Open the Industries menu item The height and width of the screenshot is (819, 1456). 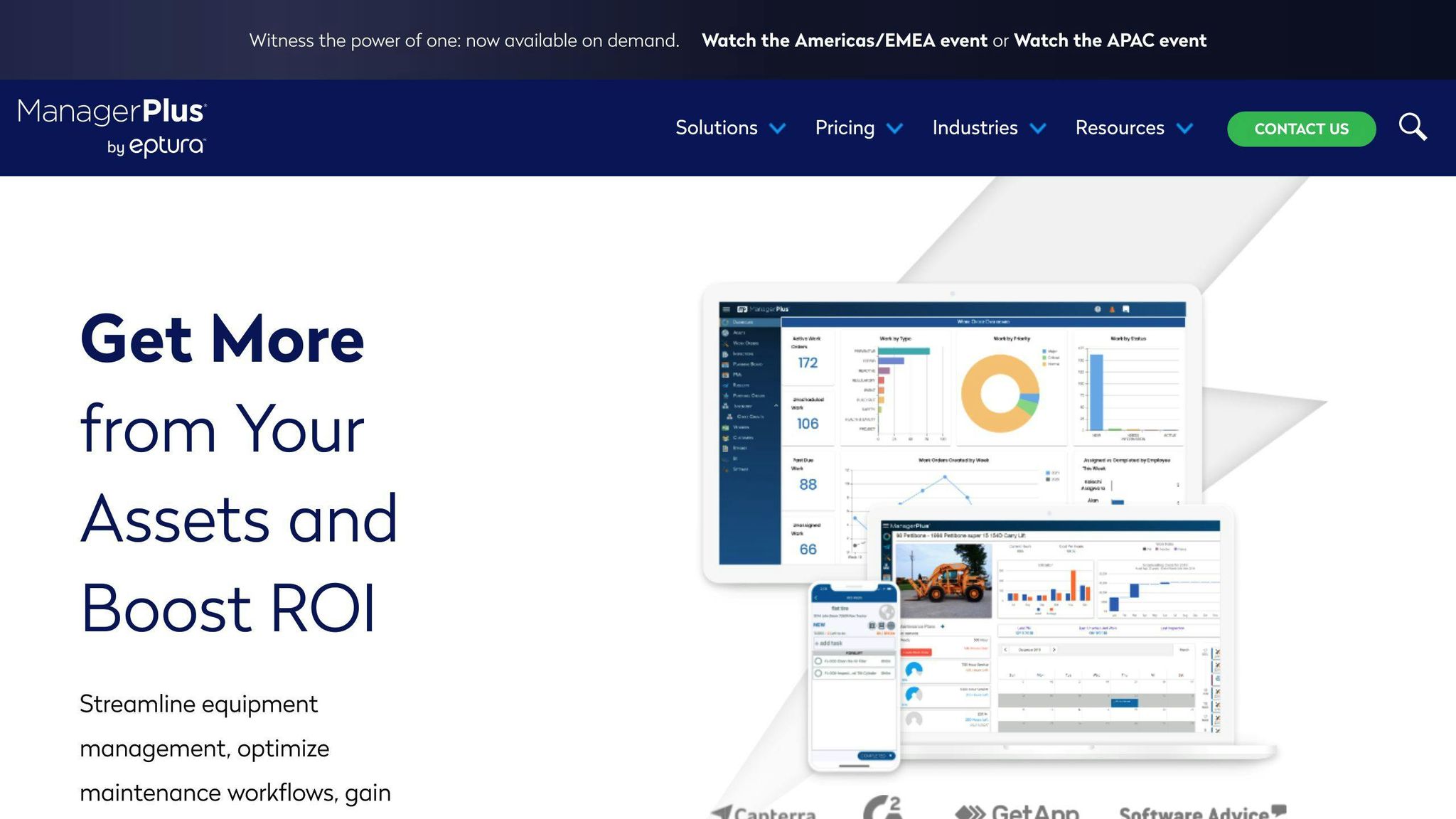click(x=975, y=128)
